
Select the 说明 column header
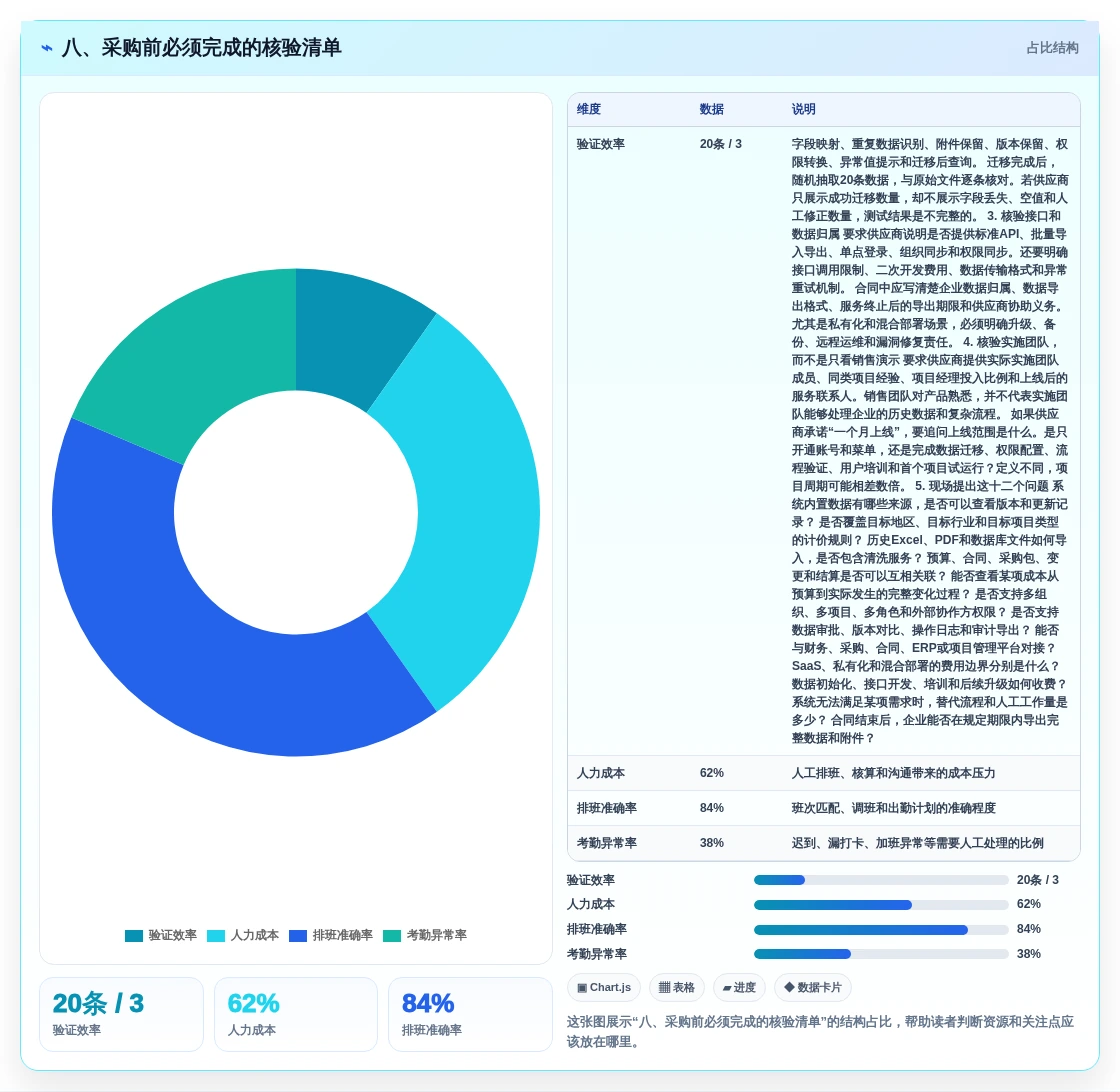[x=804, y=109]
